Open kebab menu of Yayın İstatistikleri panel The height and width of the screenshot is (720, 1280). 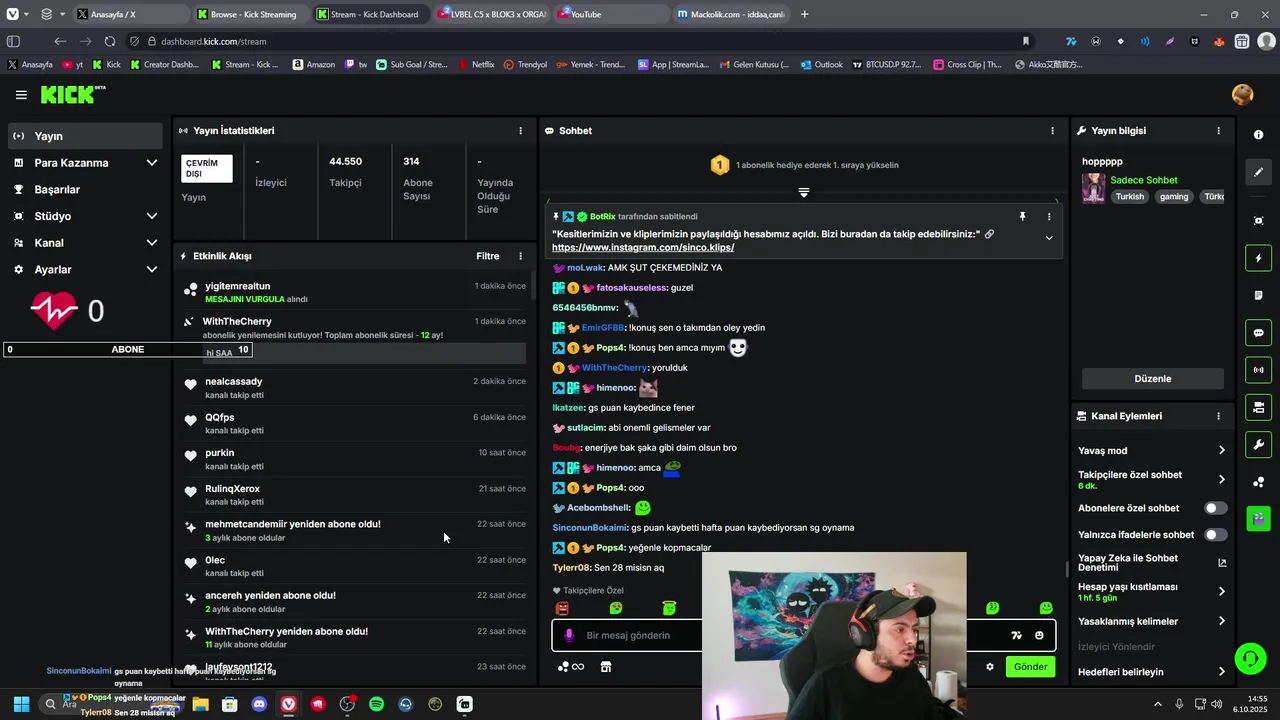point(520,131)
